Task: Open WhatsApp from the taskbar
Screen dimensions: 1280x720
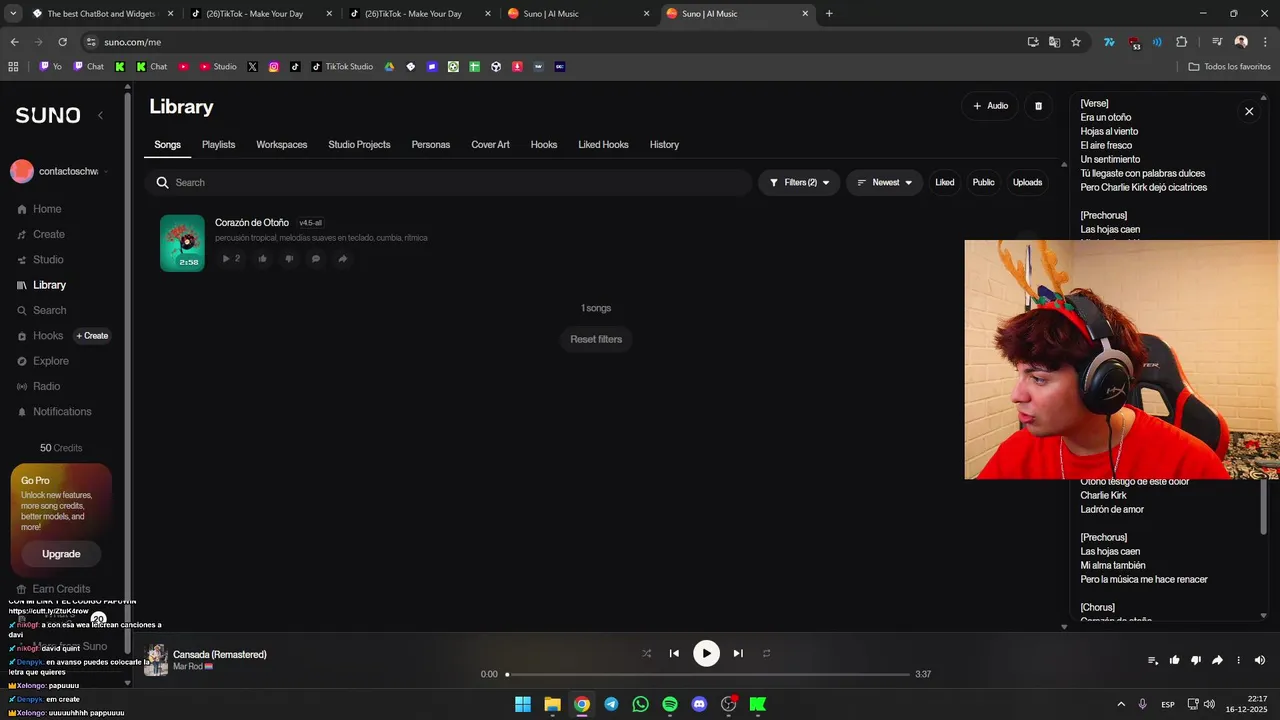Action: tap(640, 704)
